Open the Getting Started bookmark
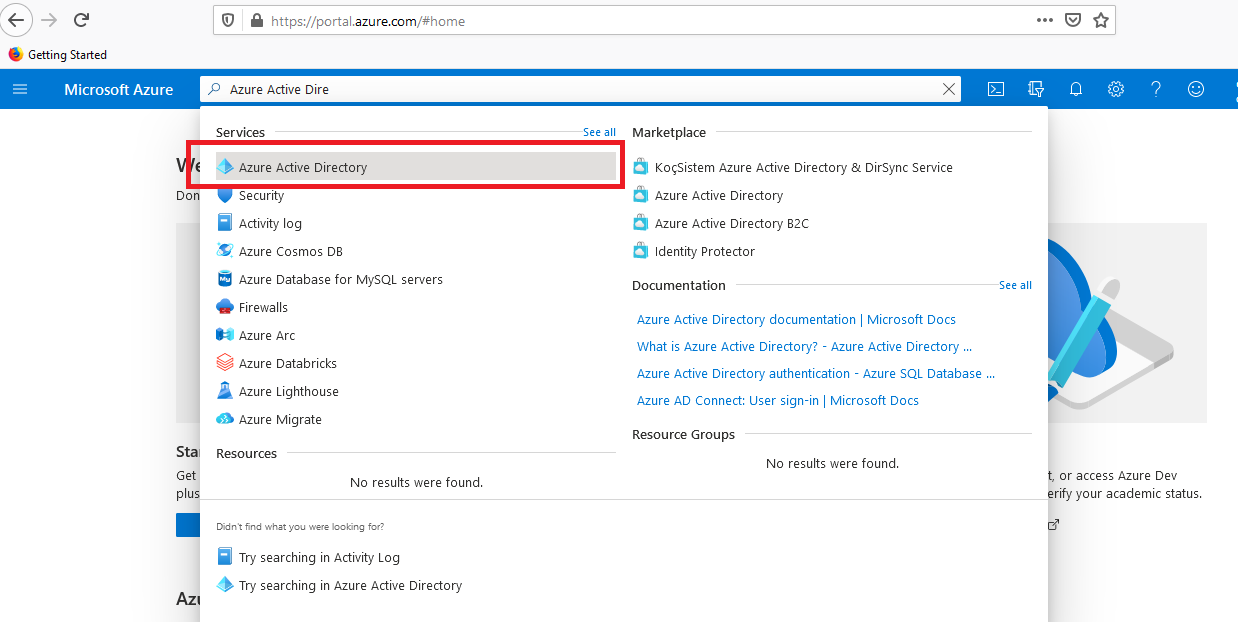The height and width of the screenshot is (622, 1238). pos(58,54)
